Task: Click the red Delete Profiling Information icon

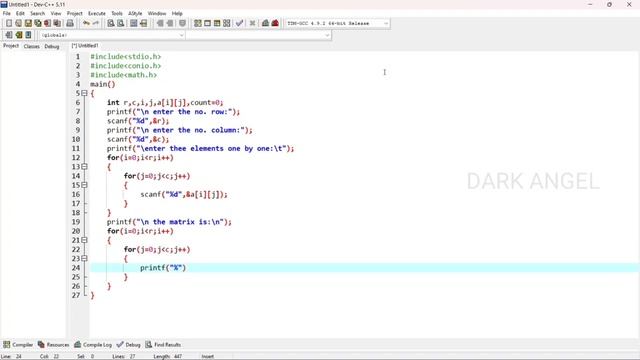Action: click(x=275, y=23)
